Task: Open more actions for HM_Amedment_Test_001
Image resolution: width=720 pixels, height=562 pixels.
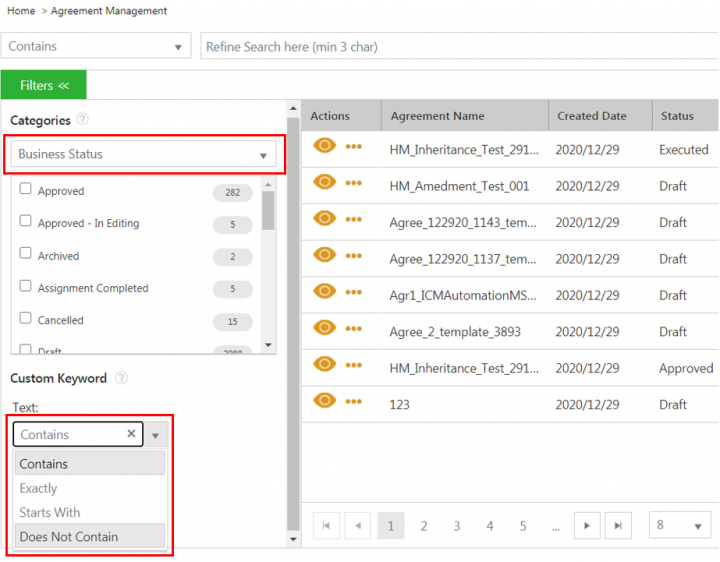Action: tap(354, 183)
